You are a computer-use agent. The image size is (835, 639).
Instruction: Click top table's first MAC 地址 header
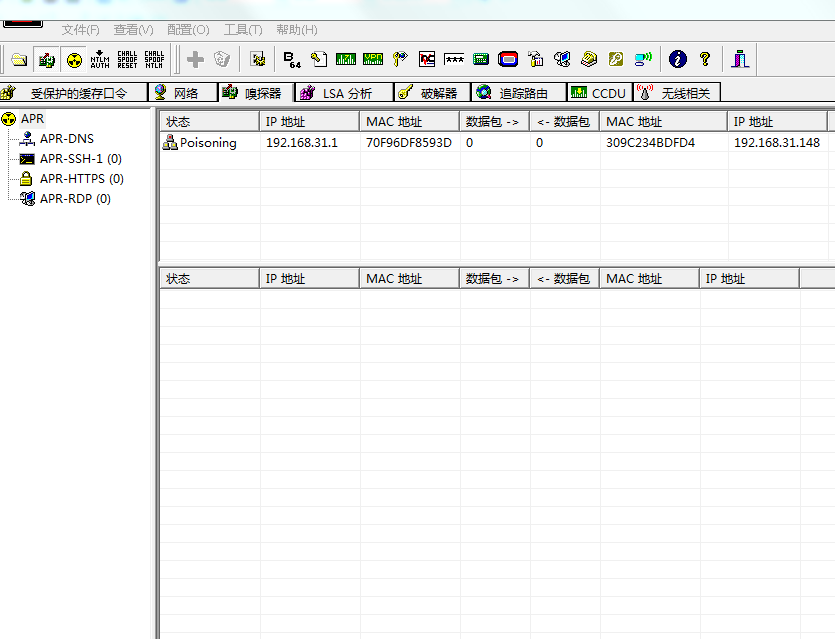[x=410, y=121]
